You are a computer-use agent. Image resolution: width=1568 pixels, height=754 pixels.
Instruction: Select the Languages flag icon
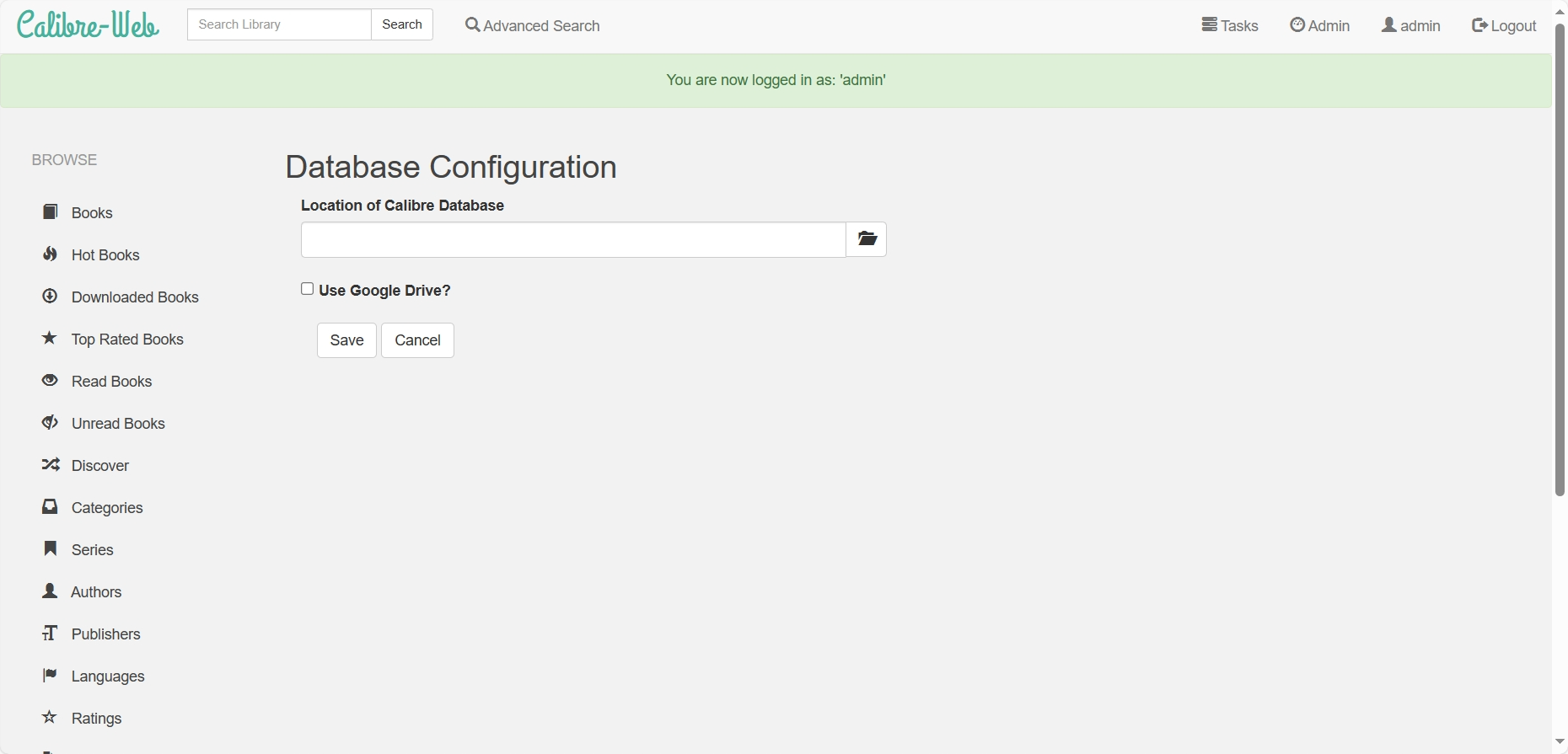pos(51,676)
